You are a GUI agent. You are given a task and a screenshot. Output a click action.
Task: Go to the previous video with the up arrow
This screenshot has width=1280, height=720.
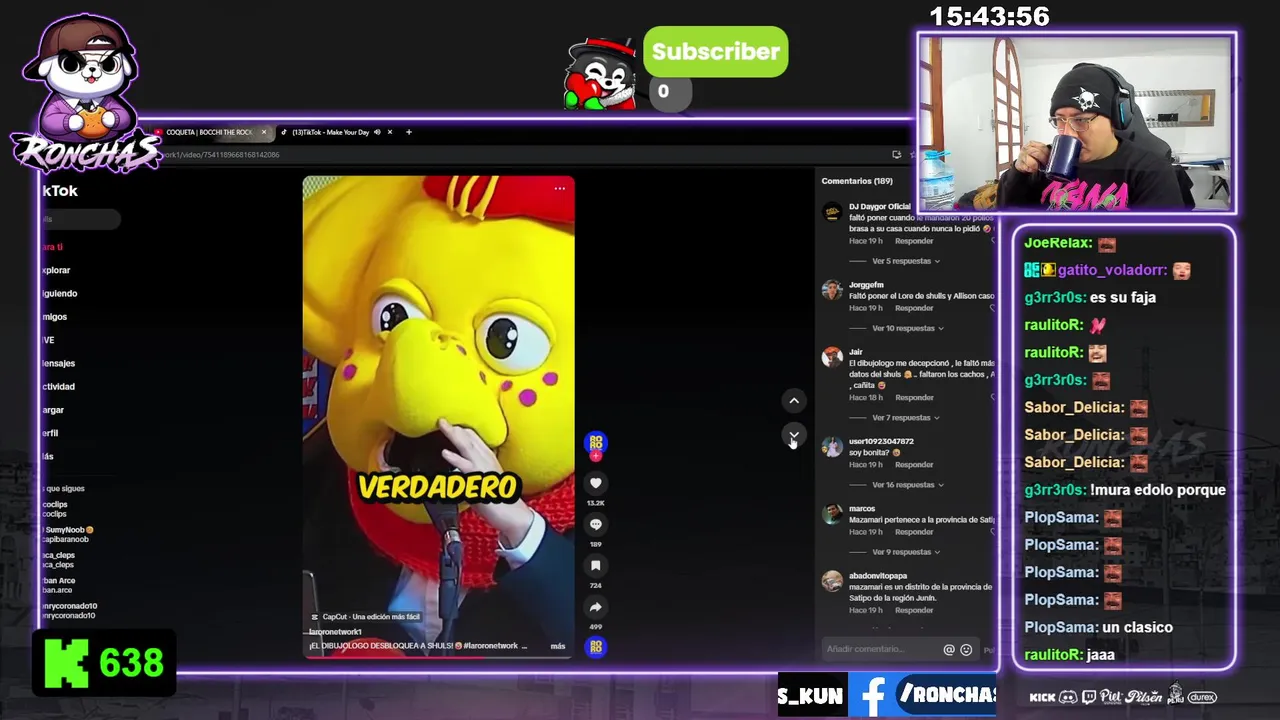[794, 401]
